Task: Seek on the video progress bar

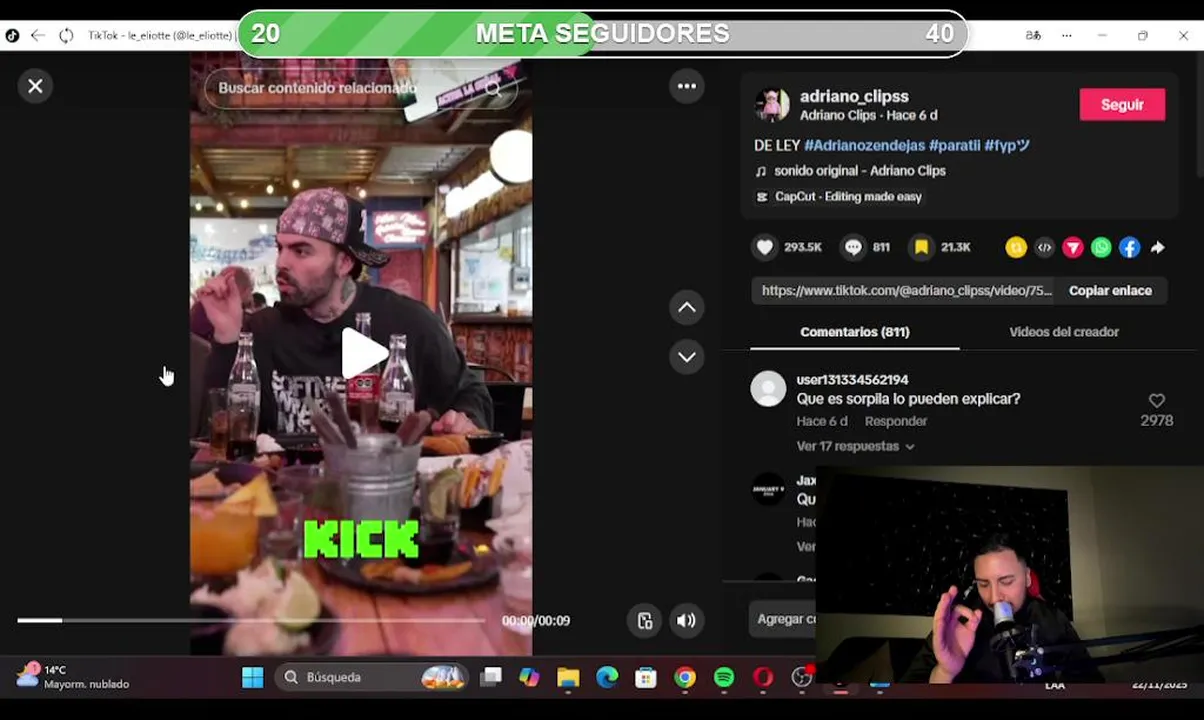Action: (x=251, y=620)
